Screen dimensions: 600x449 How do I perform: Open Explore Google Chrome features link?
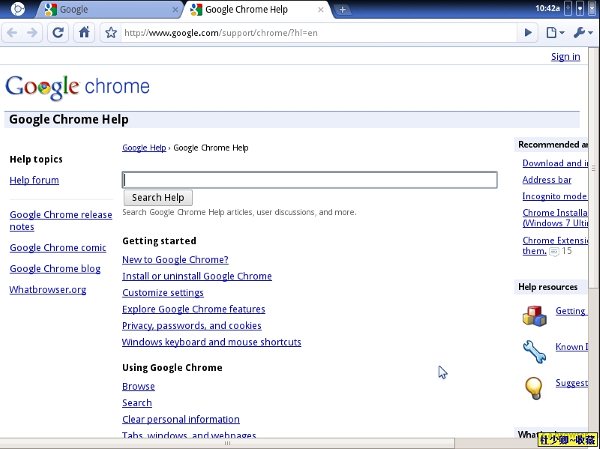pyautogui.click(x=194, y=309)
